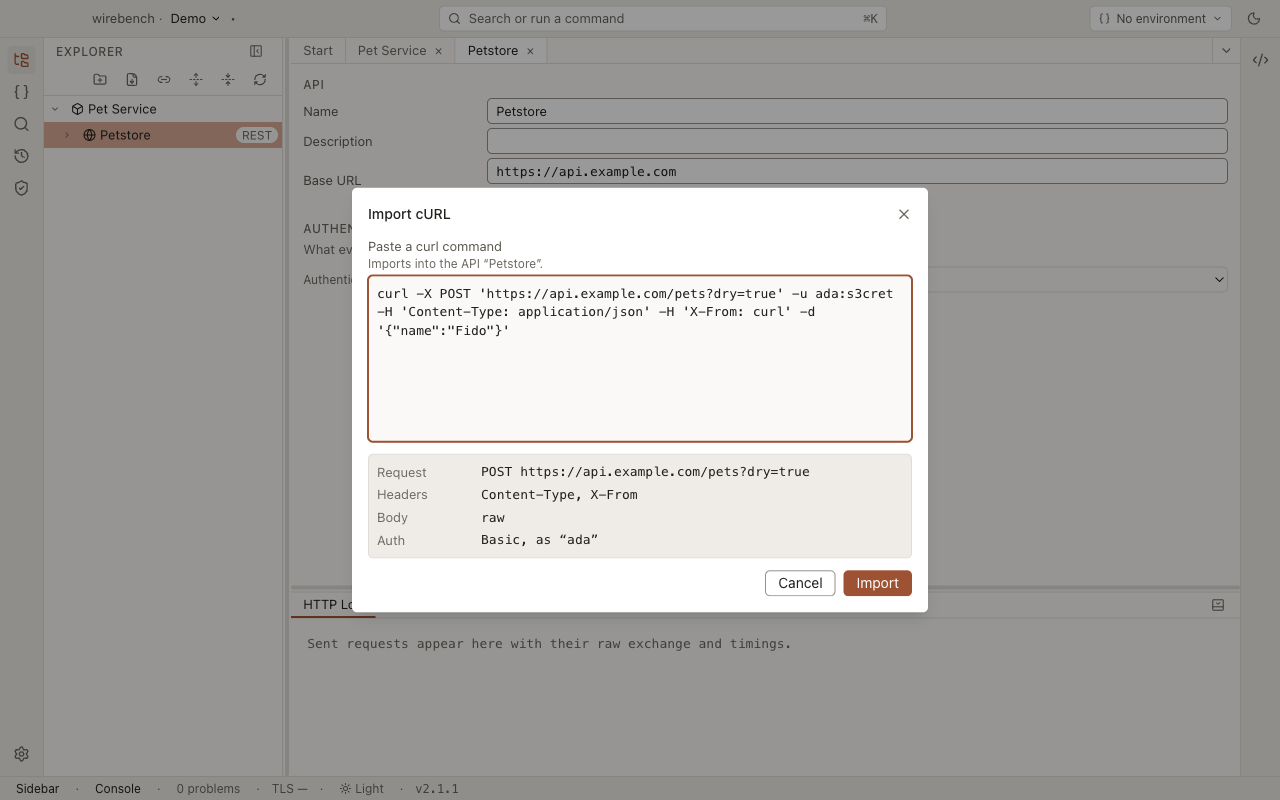Click the import file icon in Explorer
1280x800 pixels.
(132, 79)
